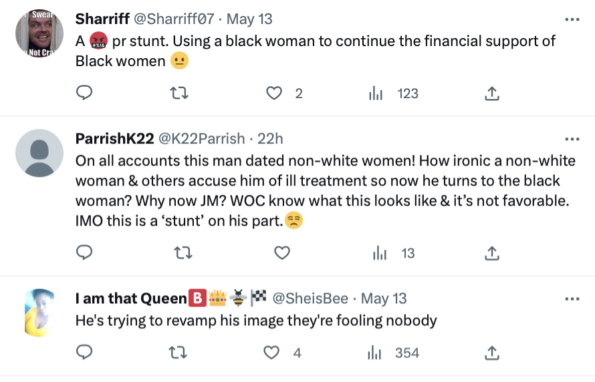Open the @Sharriff07 profile handle
Screen dimensions: 595x382
(x=174, y=19)
